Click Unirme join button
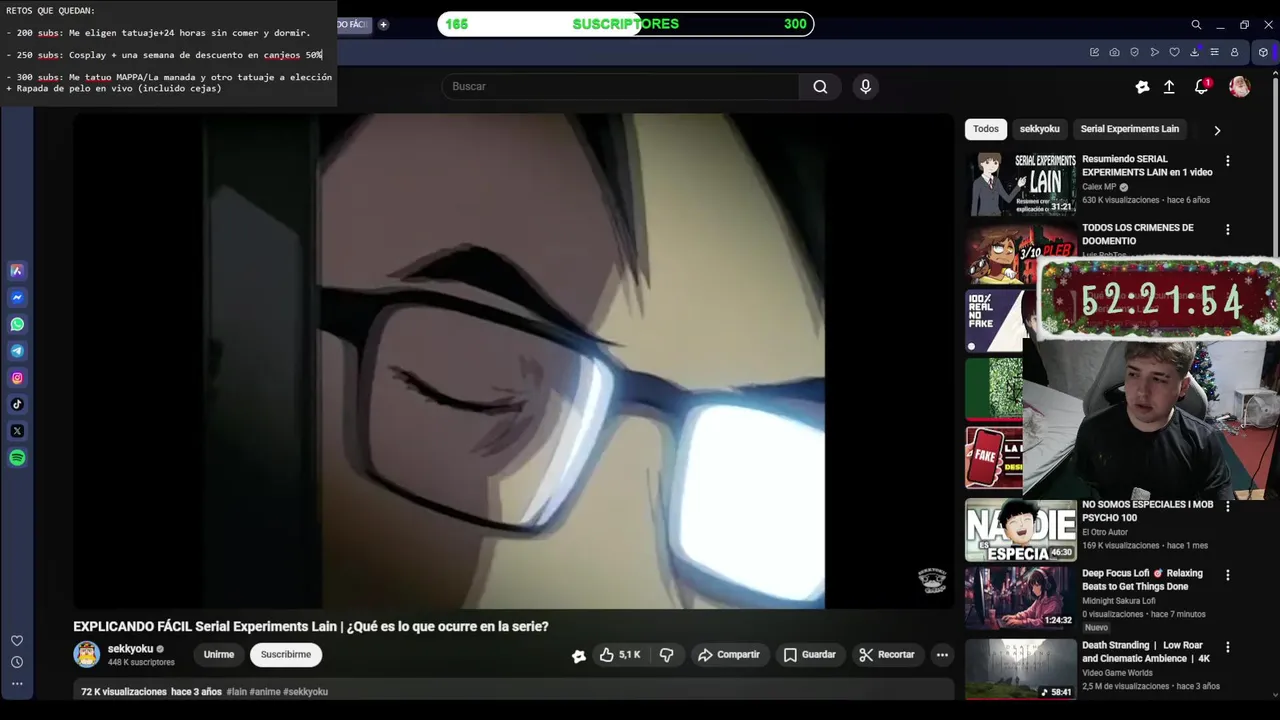 click(x=219, y=655)
